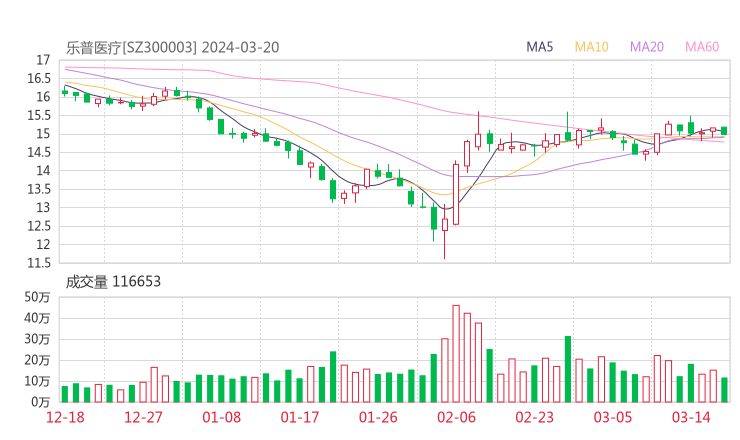
Task: Click the 30万 volume axis label
Action: 37,339
